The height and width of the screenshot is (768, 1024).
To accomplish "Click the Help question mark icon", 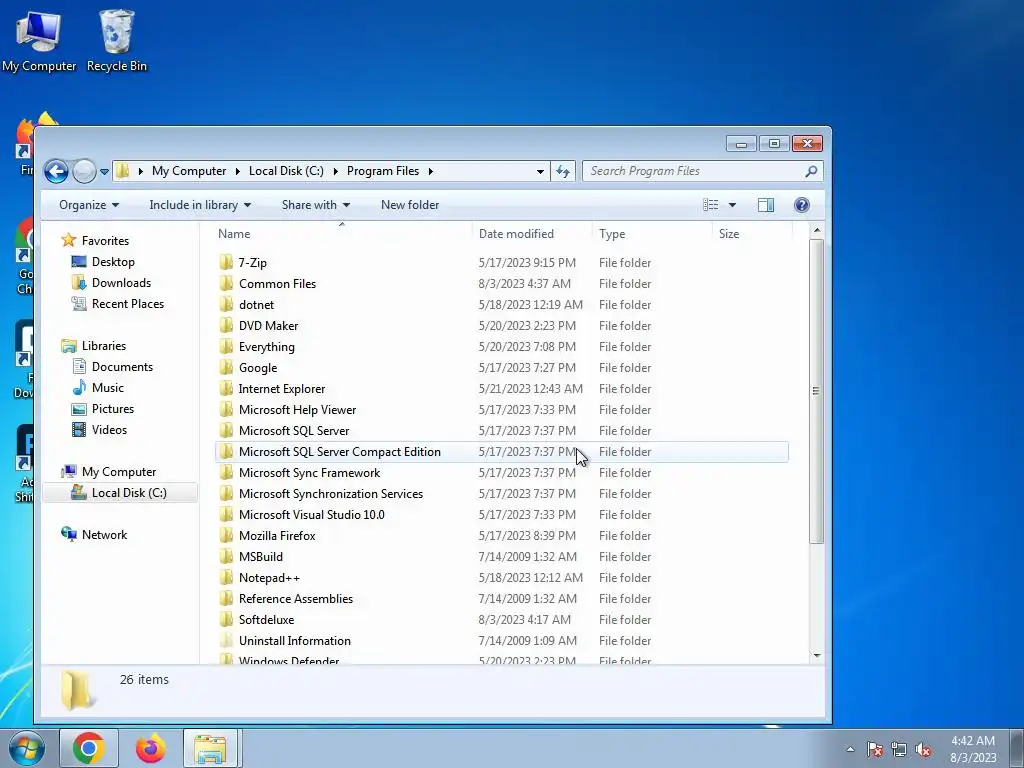I will pyautogui.click(x=801, y=205).
